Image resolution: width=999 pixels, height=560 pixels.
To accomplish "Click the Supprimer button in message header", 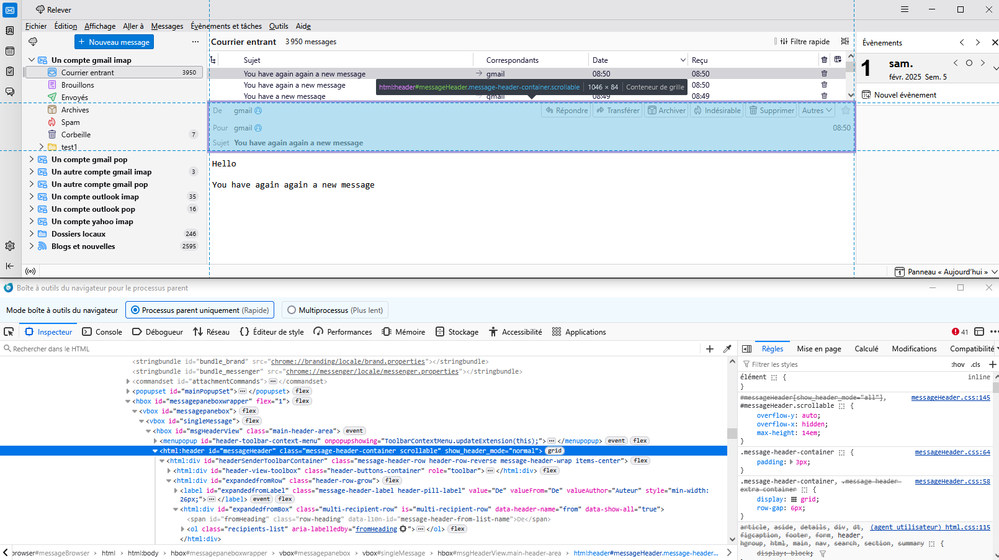I will (x=771, y=110).
